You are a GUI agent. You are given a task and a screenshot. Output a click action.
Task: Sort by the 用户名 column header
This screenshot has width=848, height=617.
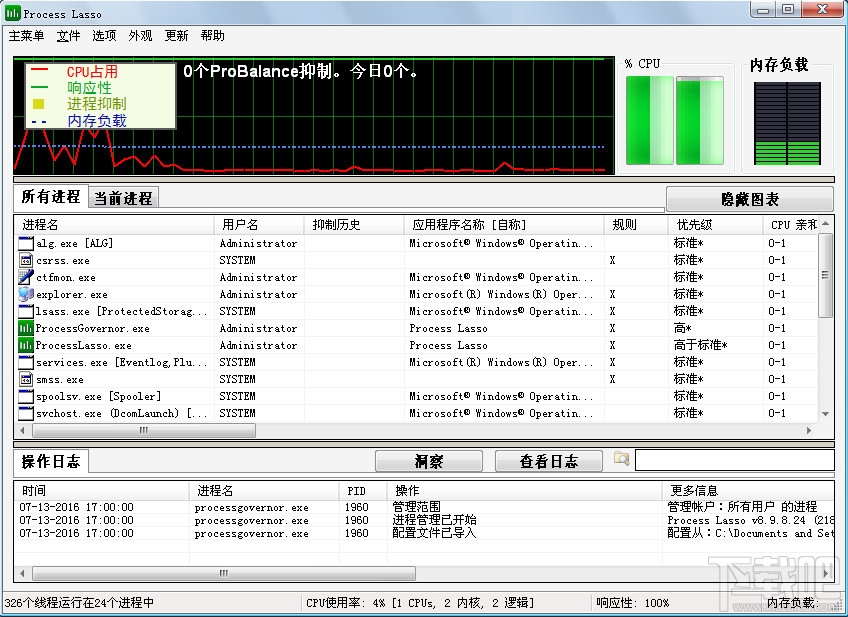coord(259,225)
